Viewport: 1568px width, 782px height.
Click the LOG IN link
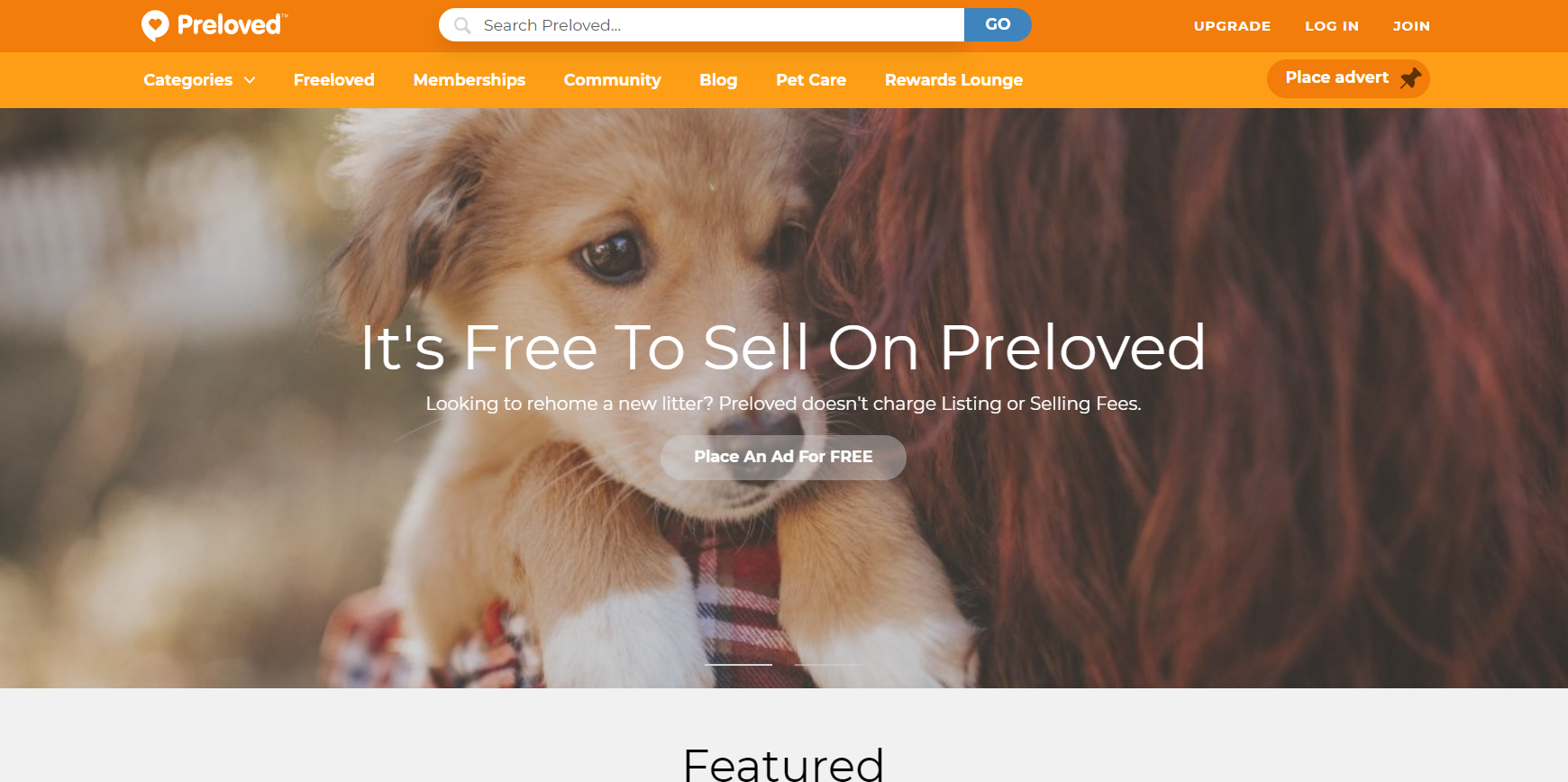[x=1332, y=26]
